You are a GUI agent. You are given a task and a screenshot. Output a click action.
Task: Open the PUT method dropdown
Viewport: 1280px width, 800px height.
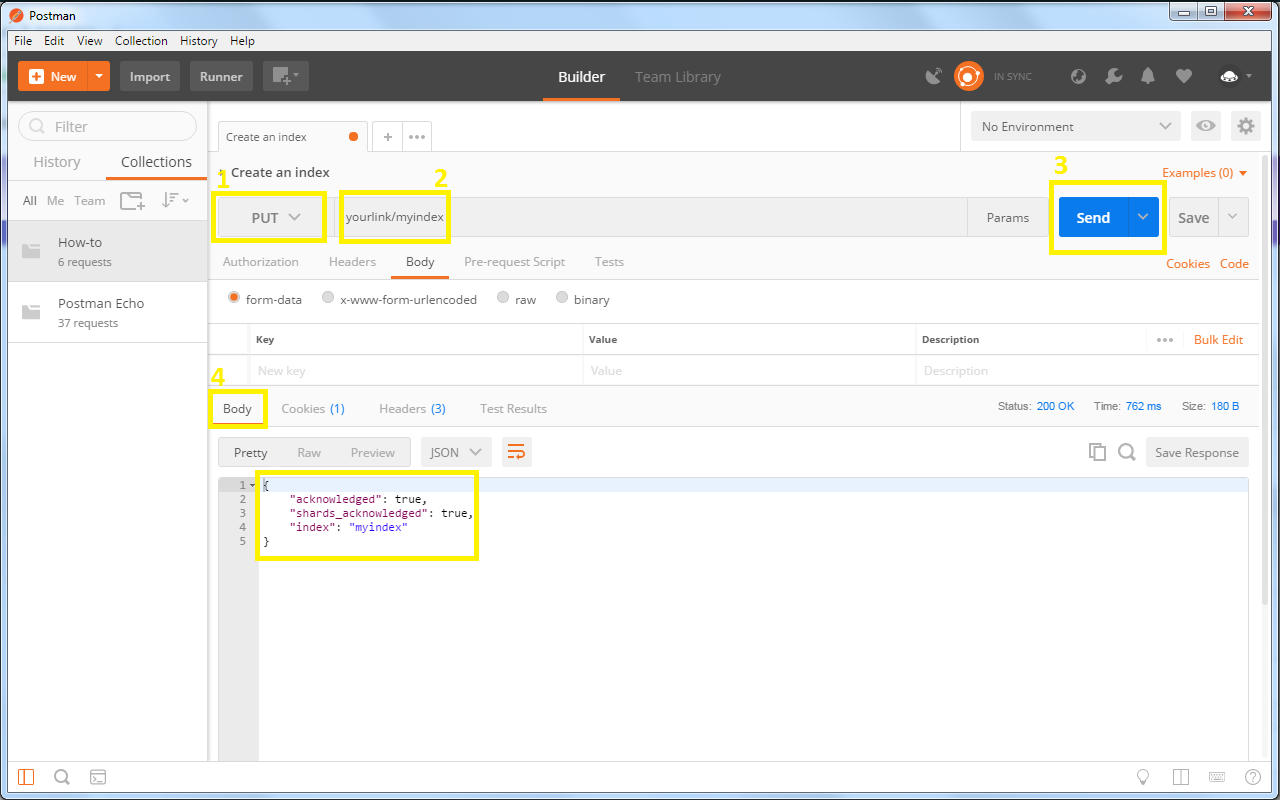point(273,217)
